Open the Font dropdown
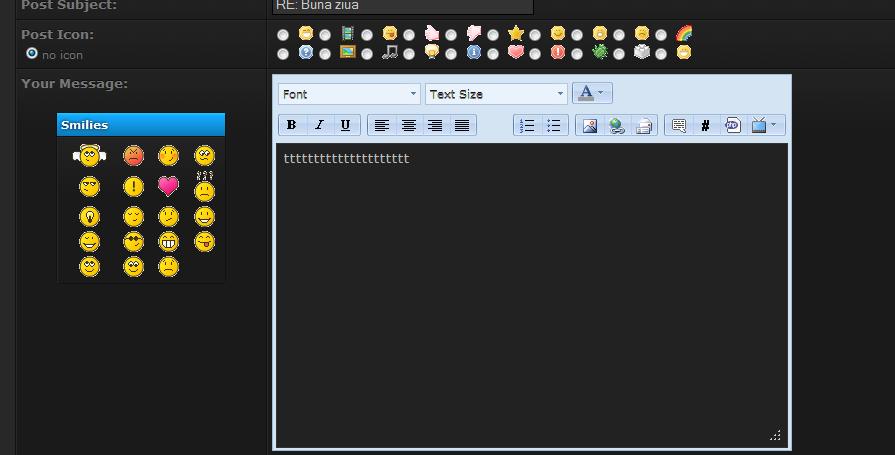 click(x=349, y=94)
